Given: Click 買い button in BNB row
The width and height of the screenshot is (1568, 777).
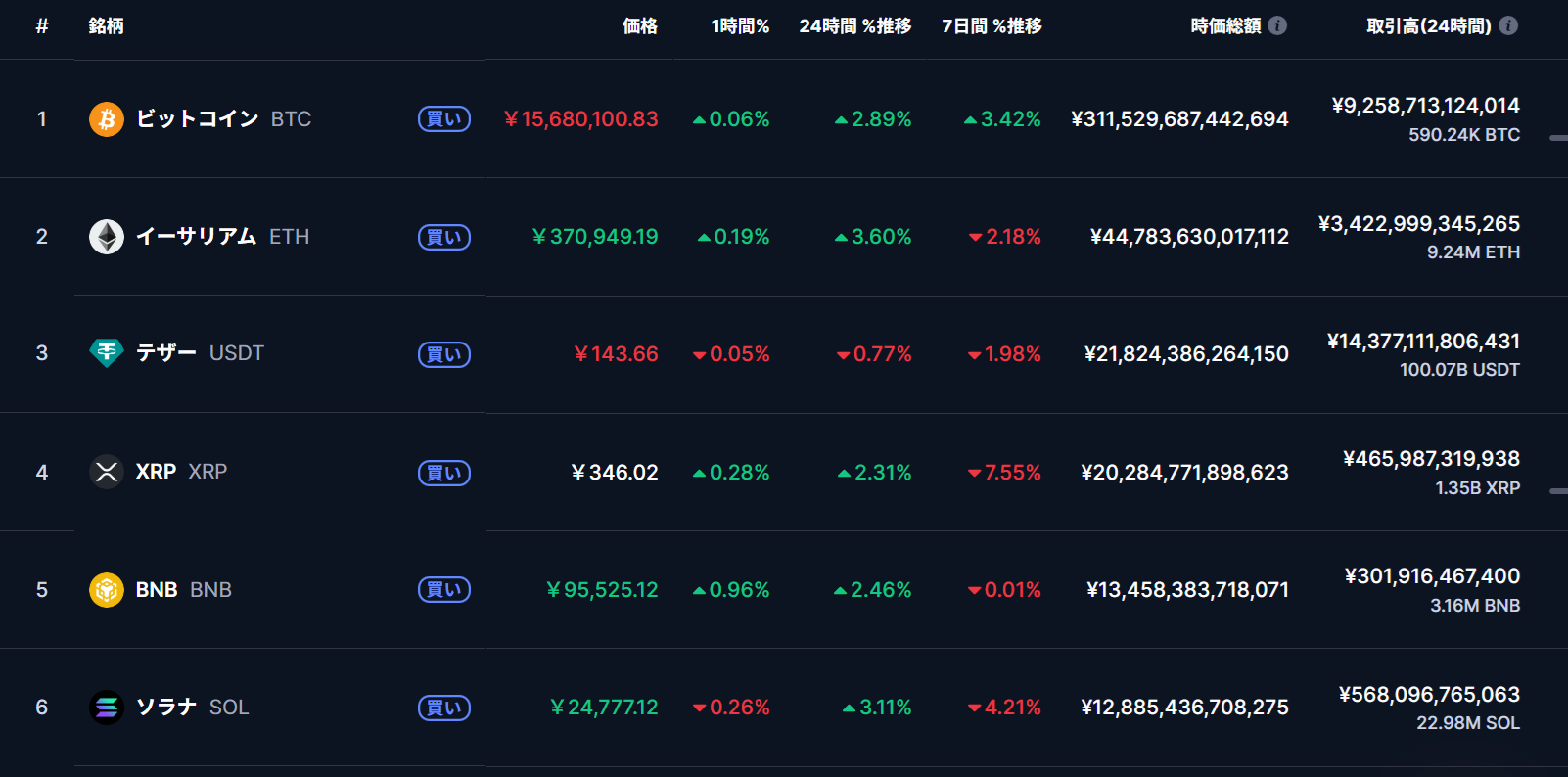Looking at the screenshot, I should coord(444,590).
